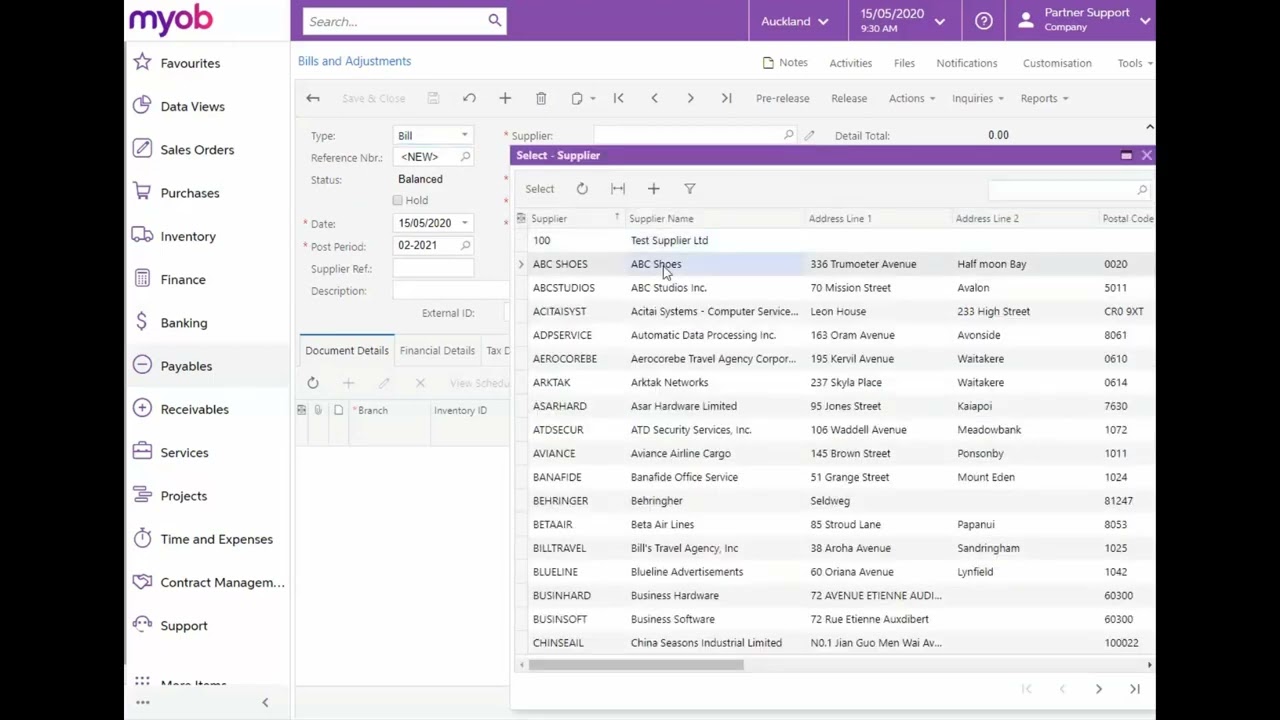1280x720 pixels.
Task: Open Files panel
Action: coord(904,63)
